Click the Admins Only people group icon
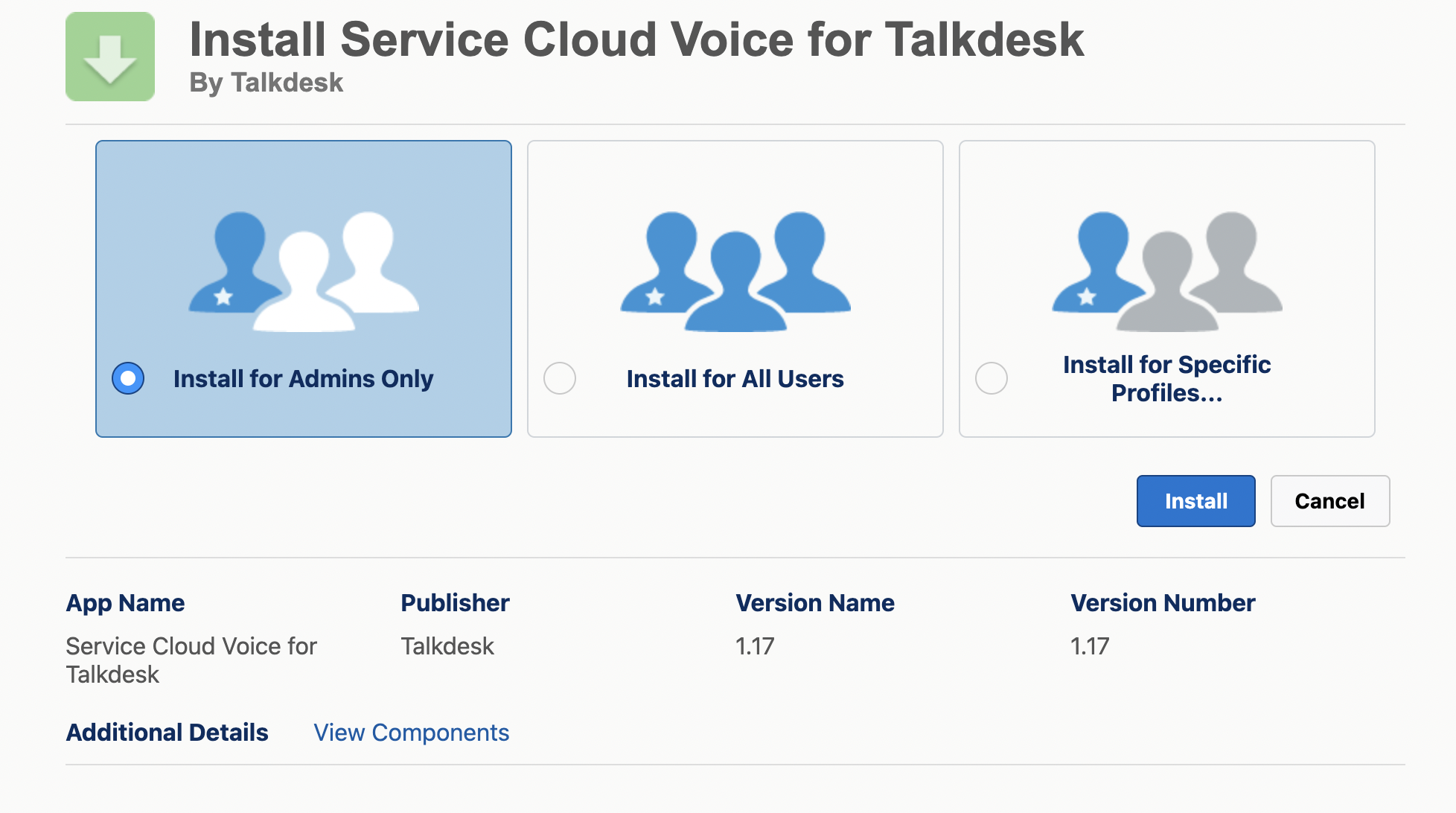The image size is (1456, 813). [304, 271]
